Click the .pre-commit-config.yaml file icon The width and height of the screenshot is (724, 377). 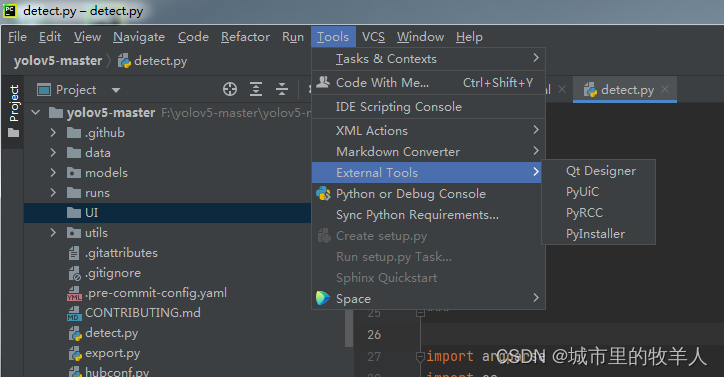point(74,293)
